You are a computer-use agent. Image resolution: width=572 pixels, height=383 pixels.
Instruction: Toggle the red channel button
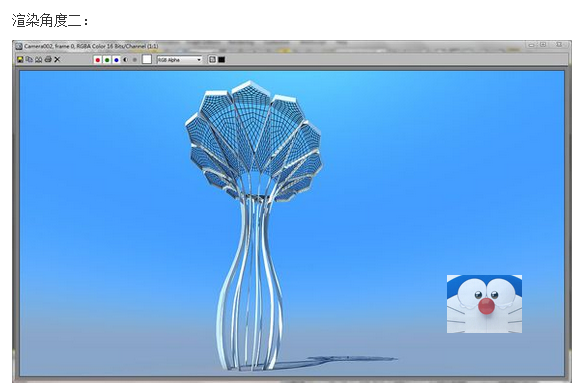coord(97,60)
